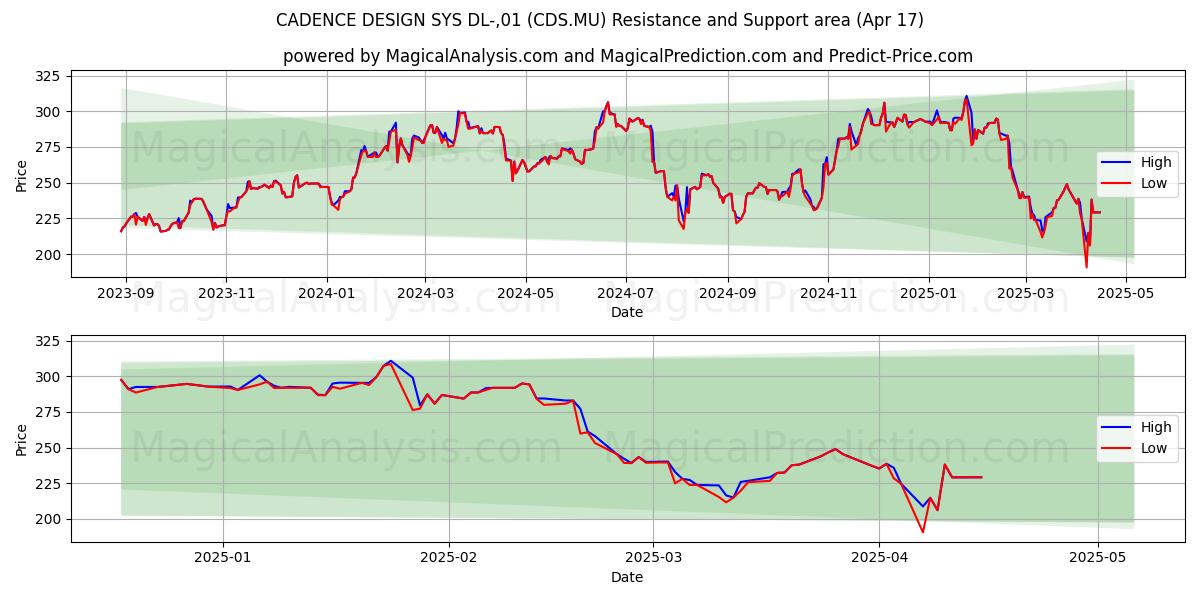Click the 'Date' axis label under the bottom chart

(x=627, y=578)
